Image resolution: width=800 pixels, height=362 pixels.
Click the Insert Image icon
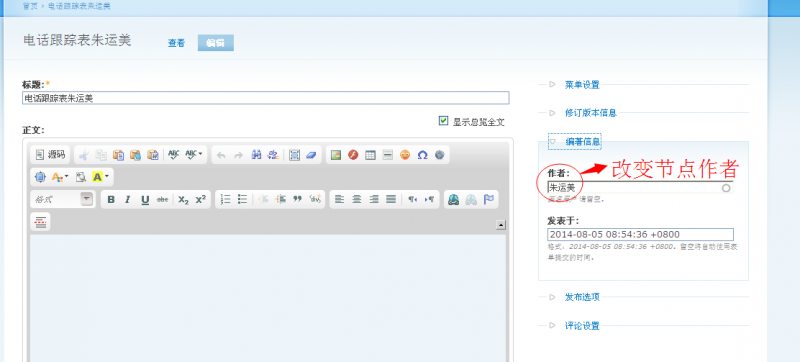[335, 155]
